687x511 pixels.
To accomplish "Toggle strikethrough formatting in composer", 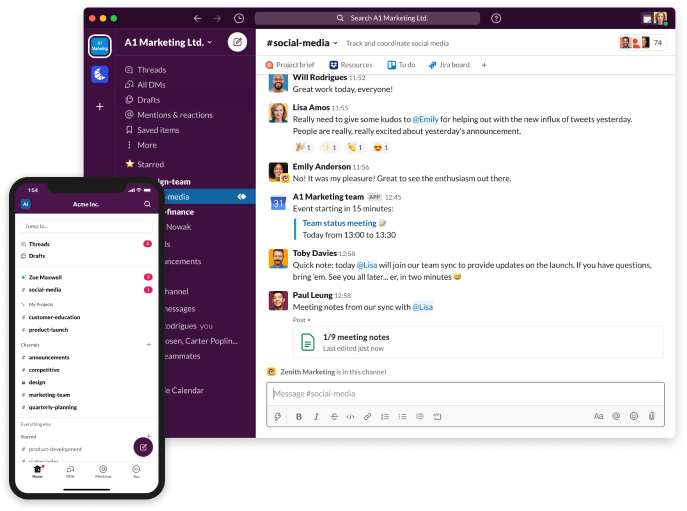I will pos(334,417).
